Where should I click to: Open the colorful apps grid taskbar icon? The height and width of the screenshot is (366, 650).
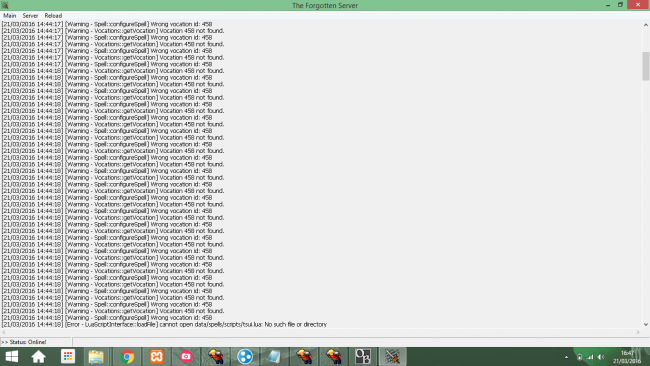(68, 356)
